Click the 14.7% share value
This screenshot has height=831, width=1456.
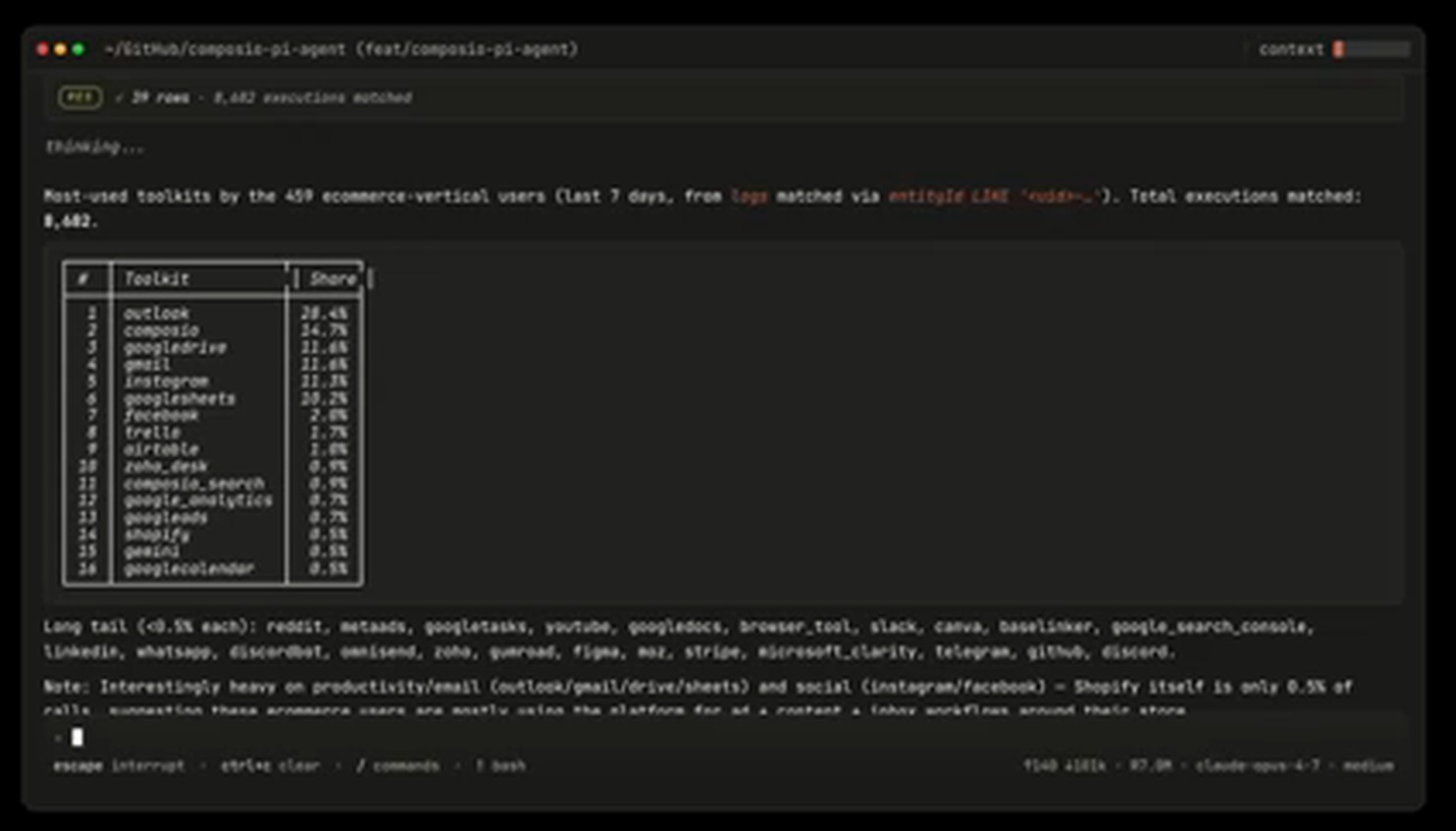pos(324,331)
